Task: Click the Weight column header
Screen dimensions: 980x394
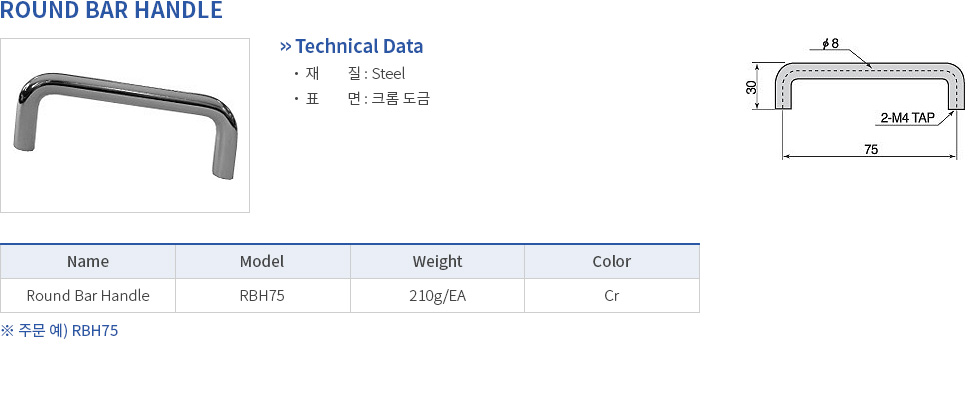Action: [x=437, y=261]
